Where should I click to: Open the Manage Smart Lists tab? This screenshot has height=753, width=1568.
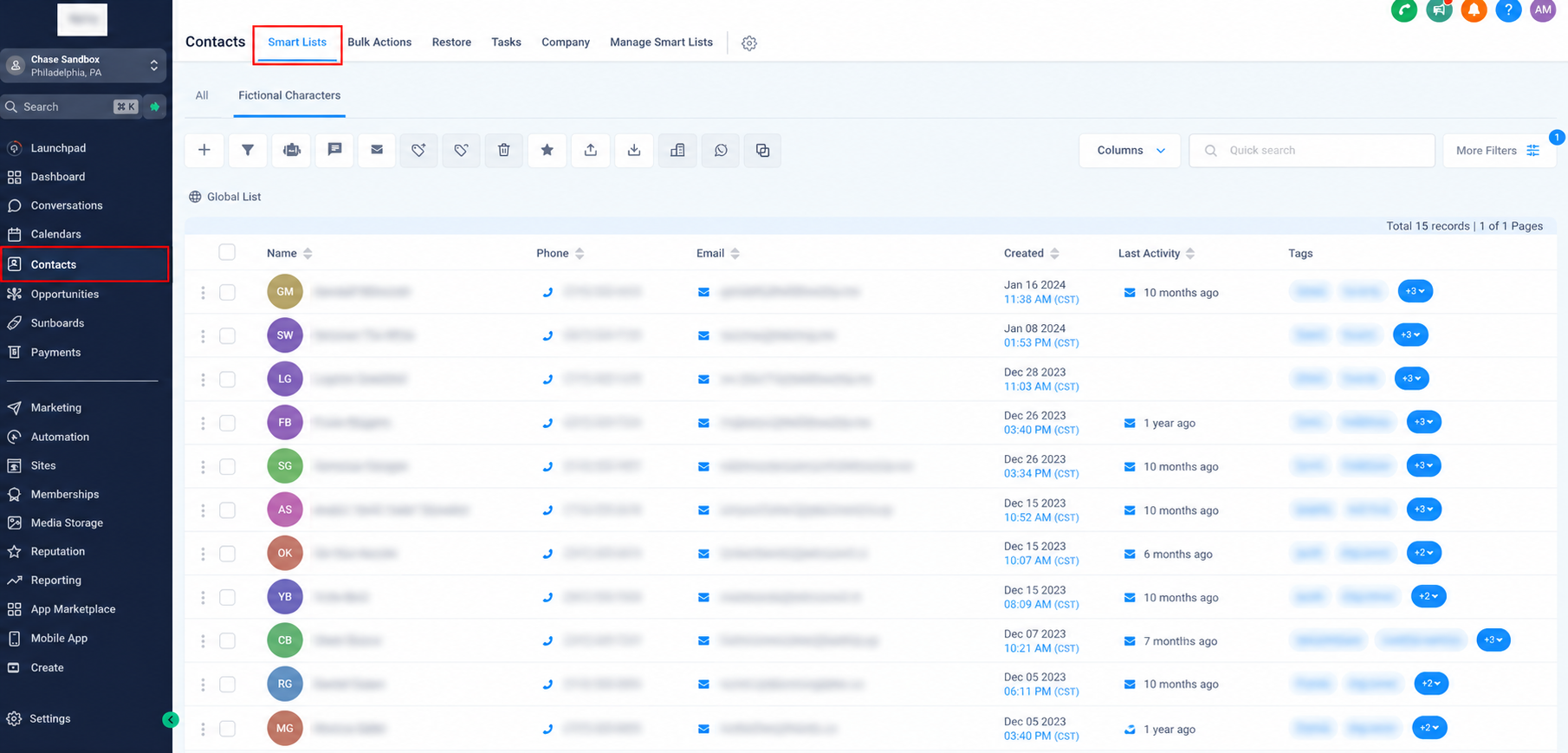coord(661,42)
